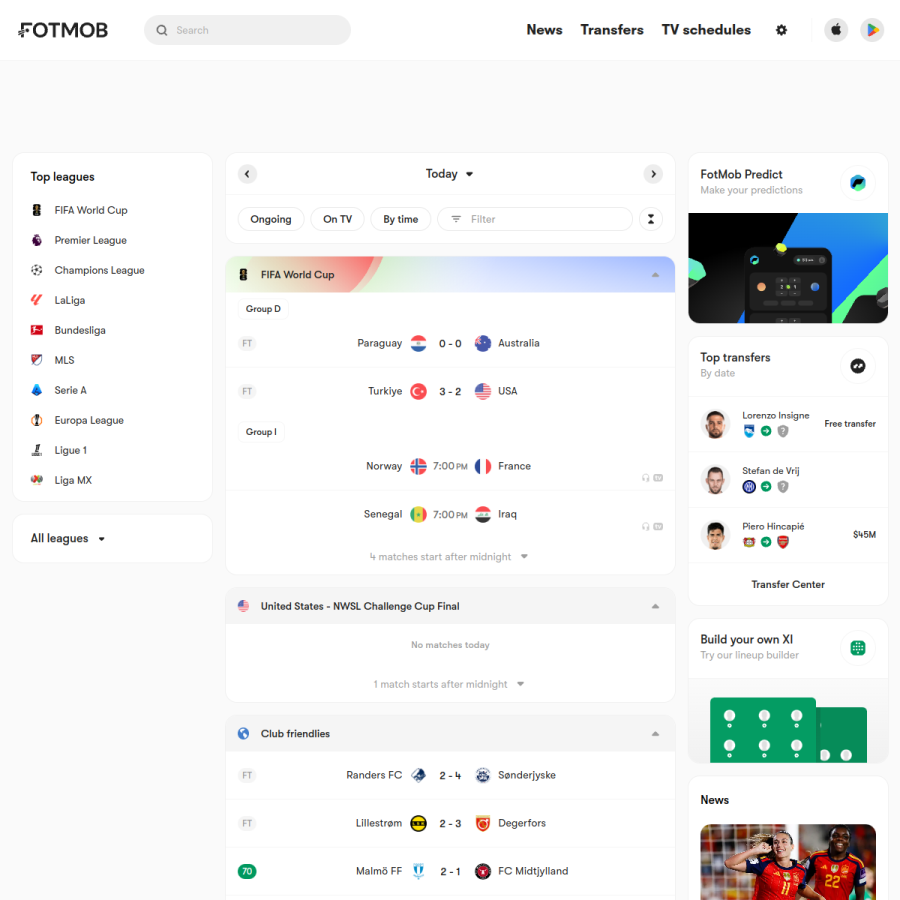Click the FIFA World Cup trophy icon in sidebar

pos(37,210)
